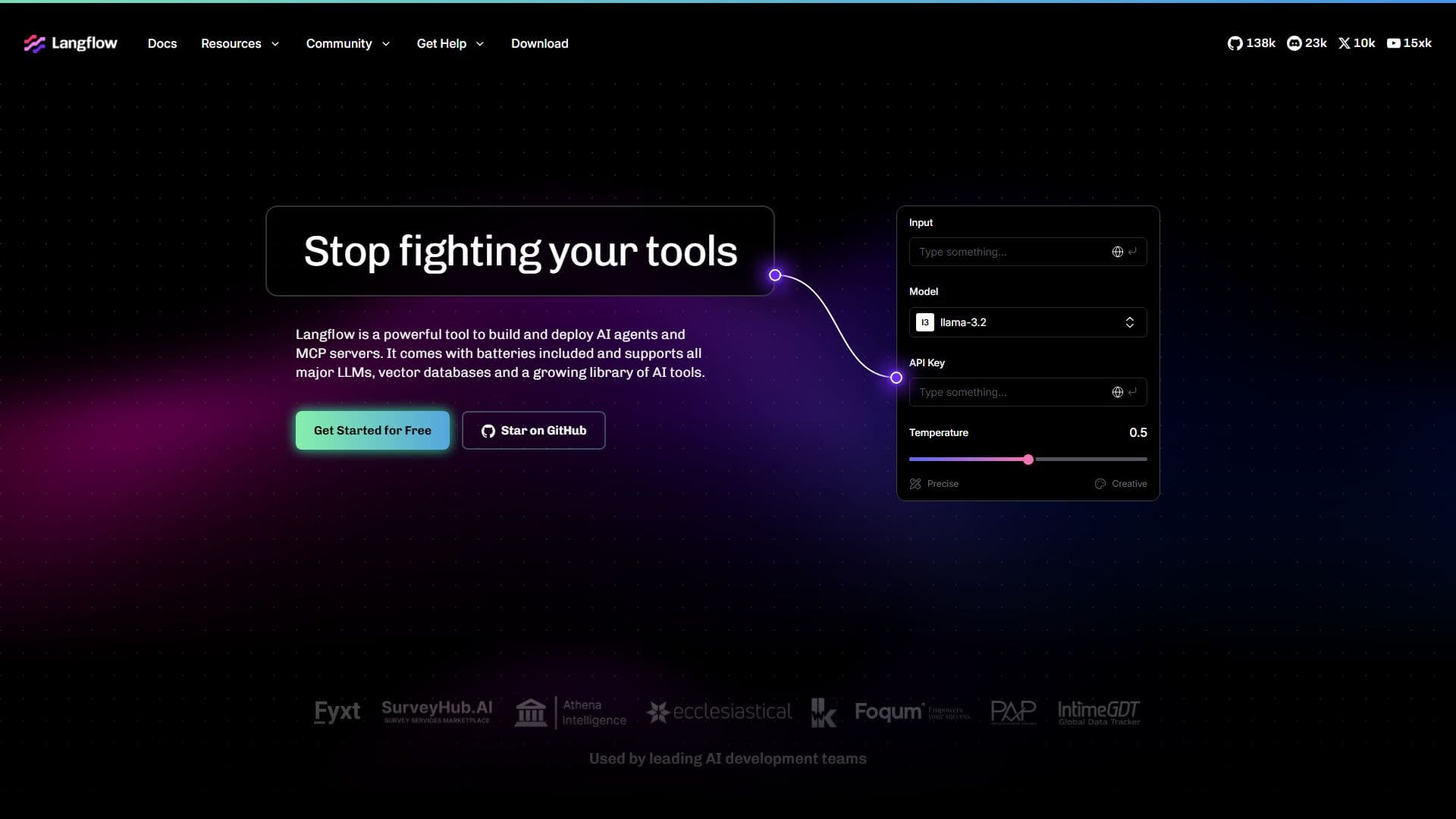Click the llama model logo icon
The image size is (1456, 819).
tap(924, 322)
